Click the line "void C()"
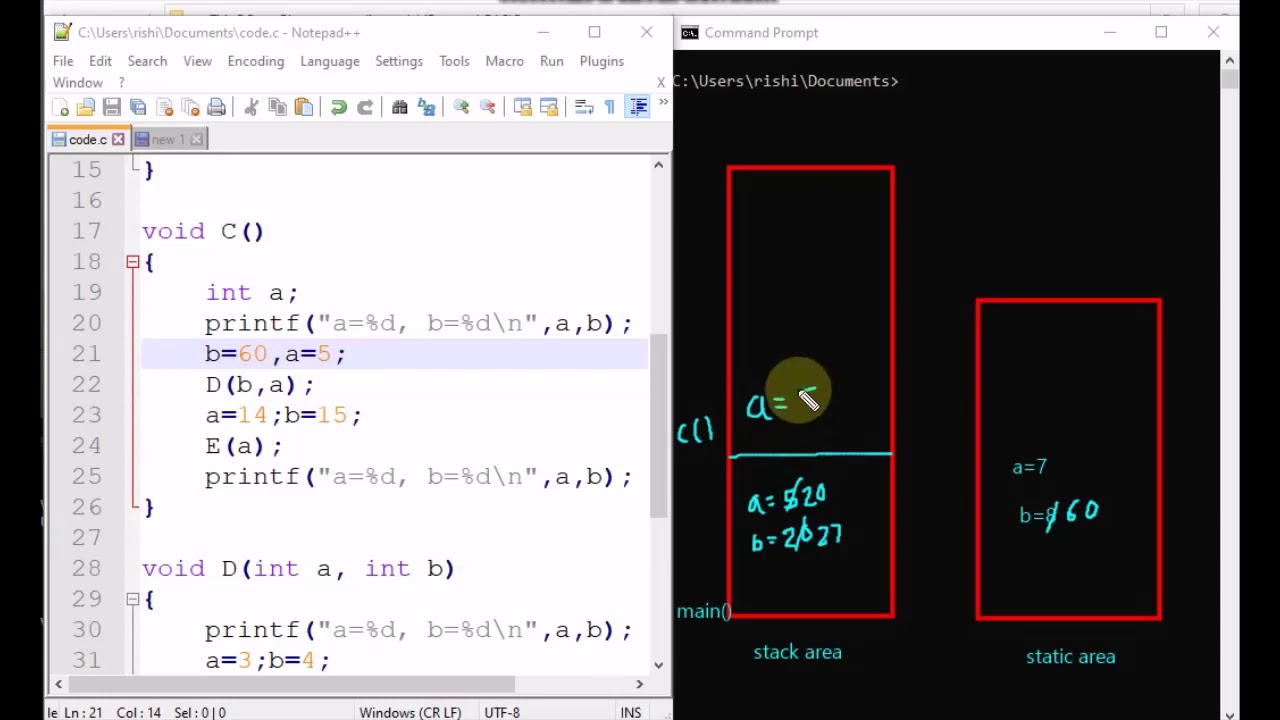This screenshot has width=1280, height=720. [203, 231]
